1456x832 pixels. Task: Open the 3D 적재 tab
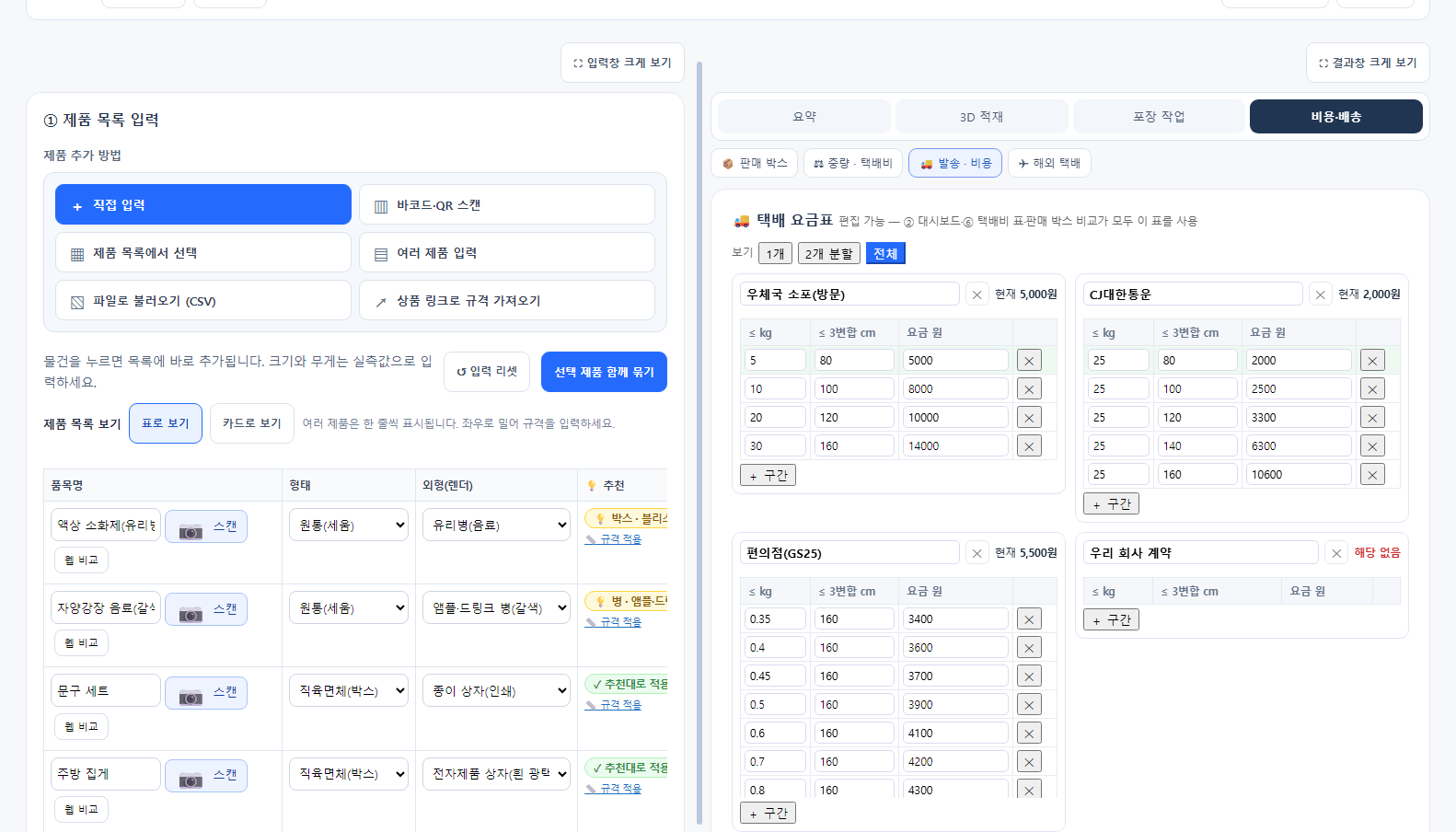982,117
